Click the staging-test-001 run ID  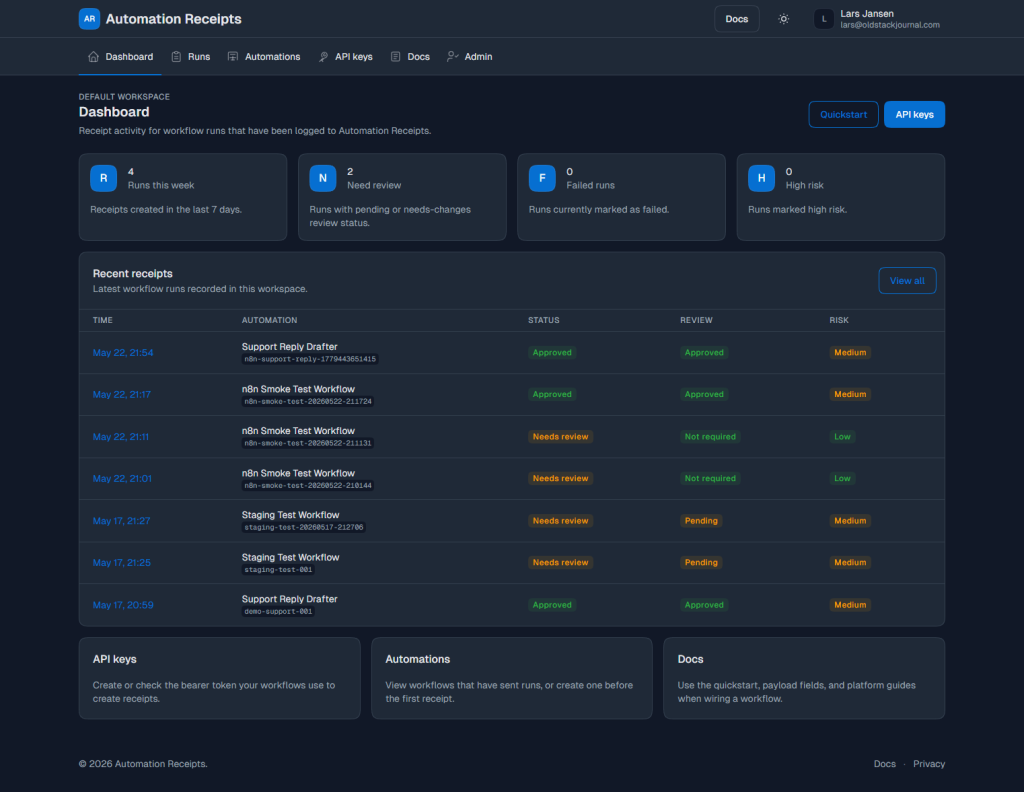[278, 570]
